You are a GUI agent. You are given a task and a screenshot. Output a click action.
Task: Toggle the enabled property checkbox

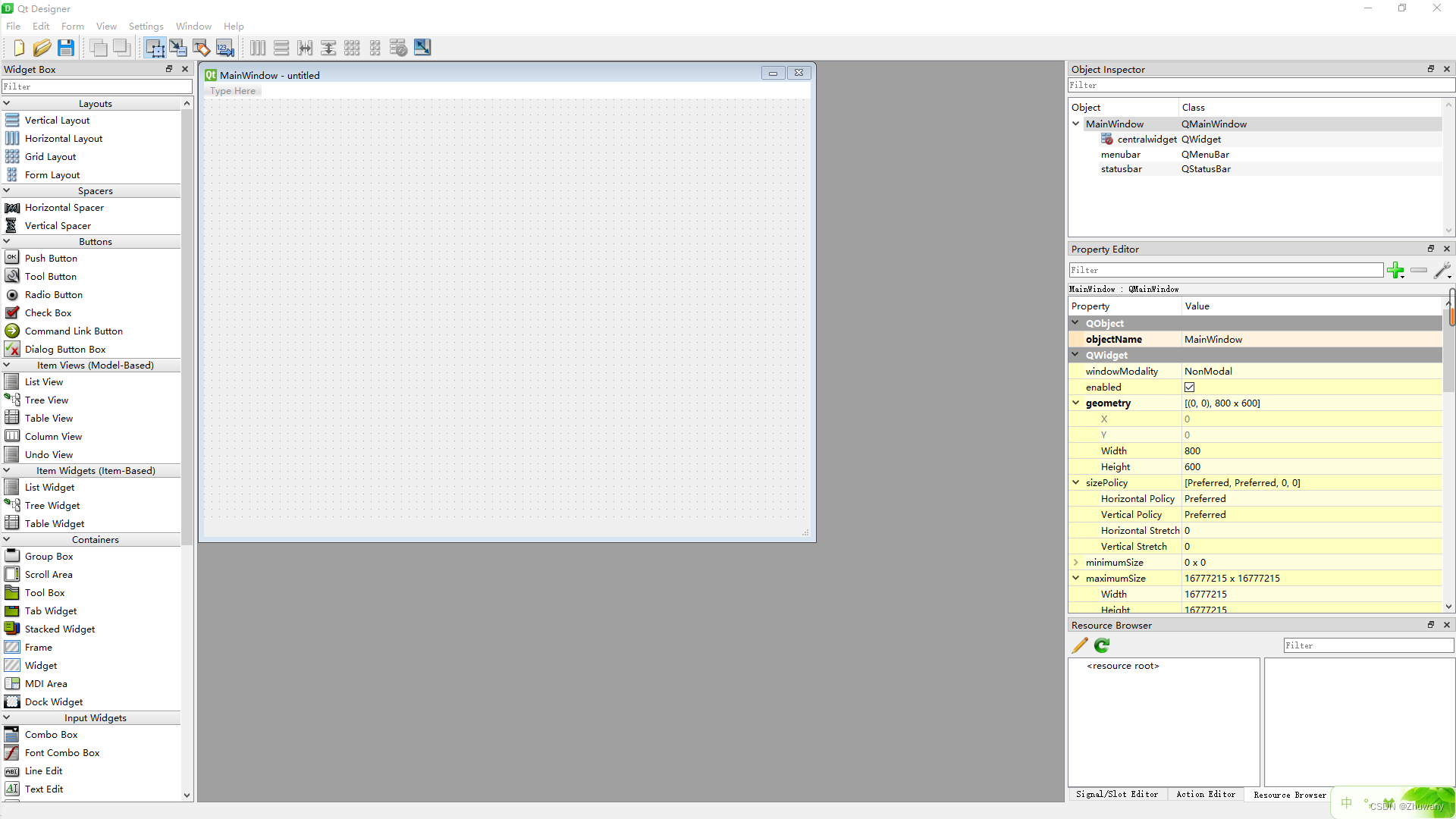click(x=1189, y=388)
